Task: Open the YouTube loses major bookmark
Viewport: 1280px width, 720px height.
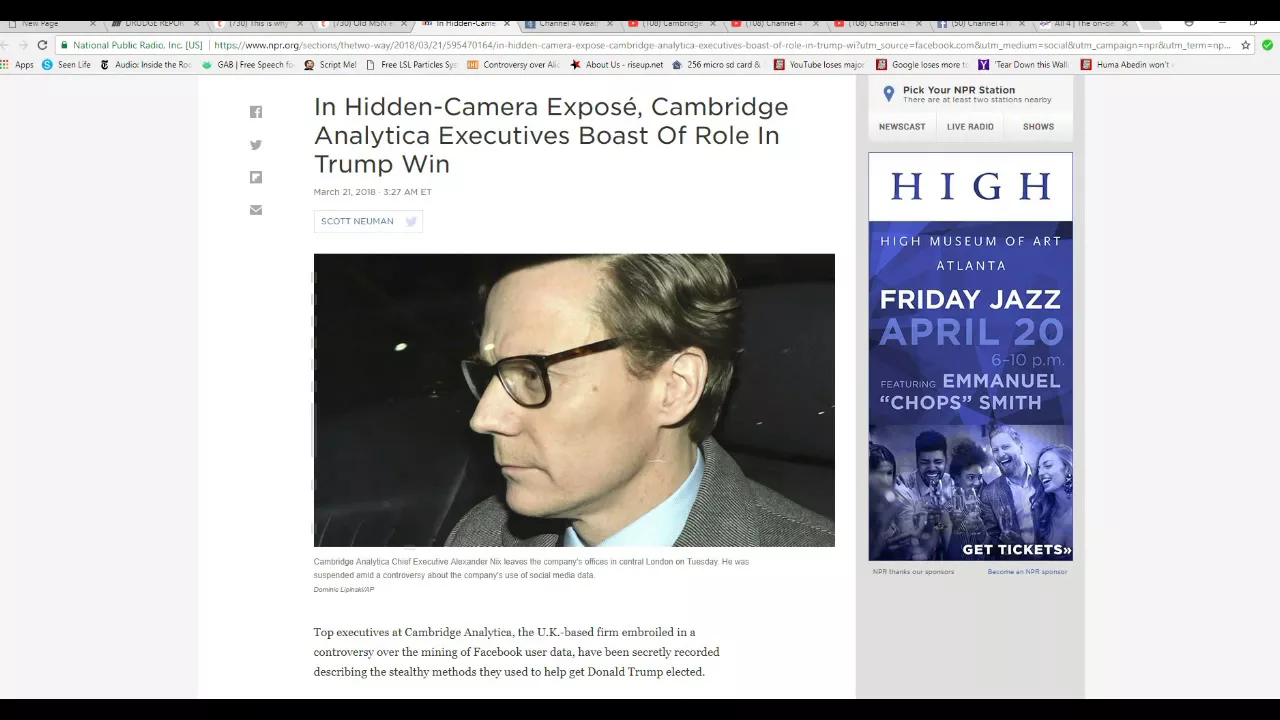Action: (x=819, y=65)
